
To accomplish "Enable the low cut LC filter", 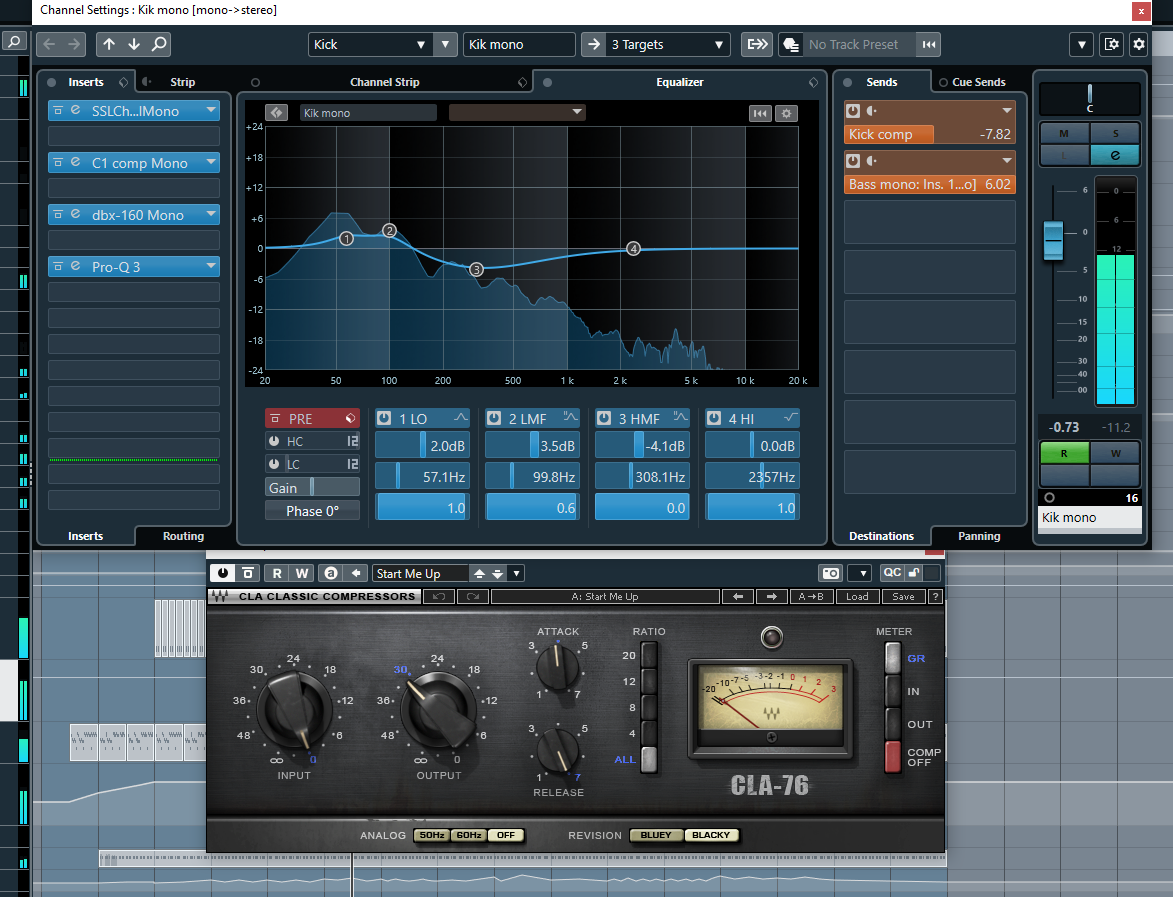I will [275, 464].
